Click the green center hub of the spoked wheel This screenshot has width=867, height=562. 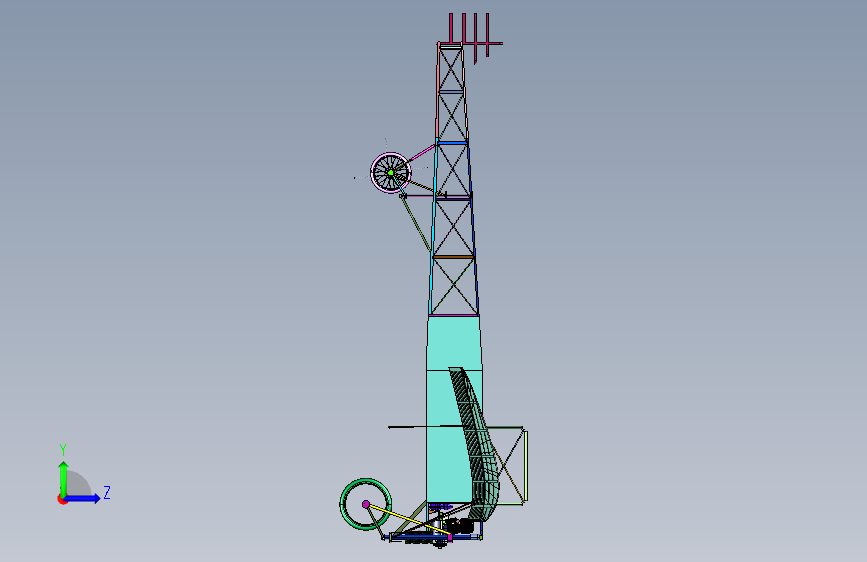pos(390,173)
